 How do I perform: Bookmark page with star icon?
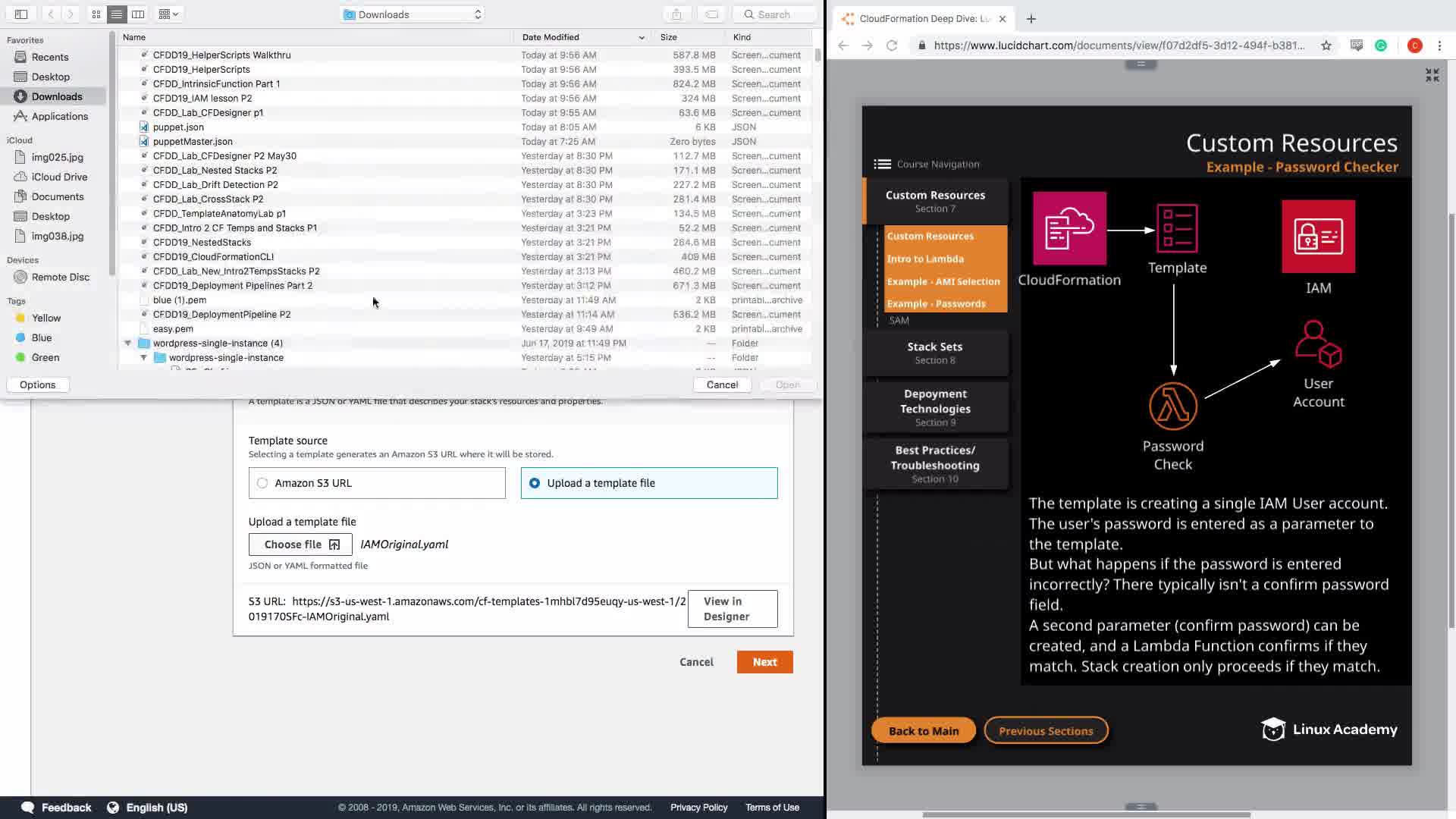point(1326,45)
